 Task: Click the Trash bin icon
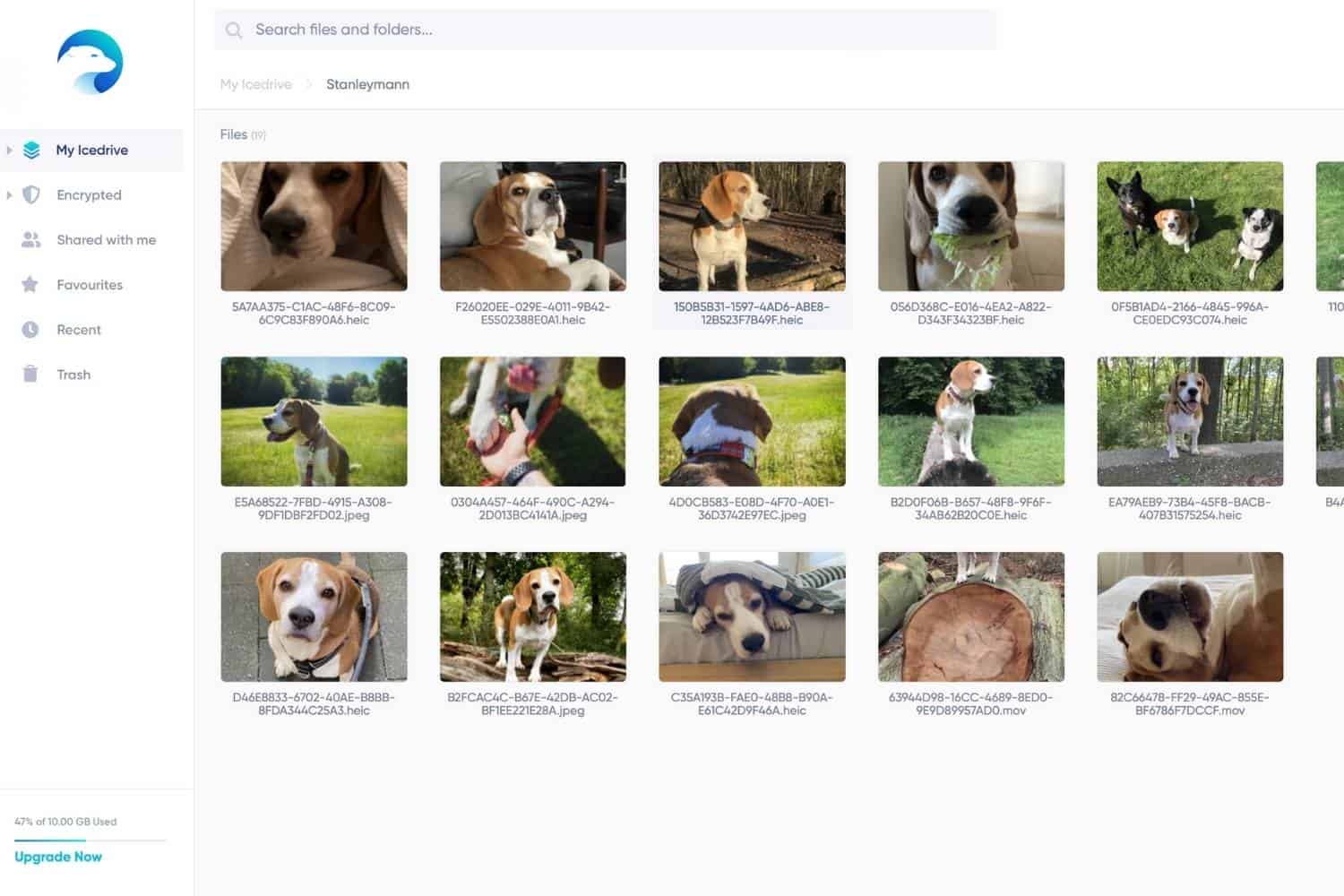[x=30, y=375]
